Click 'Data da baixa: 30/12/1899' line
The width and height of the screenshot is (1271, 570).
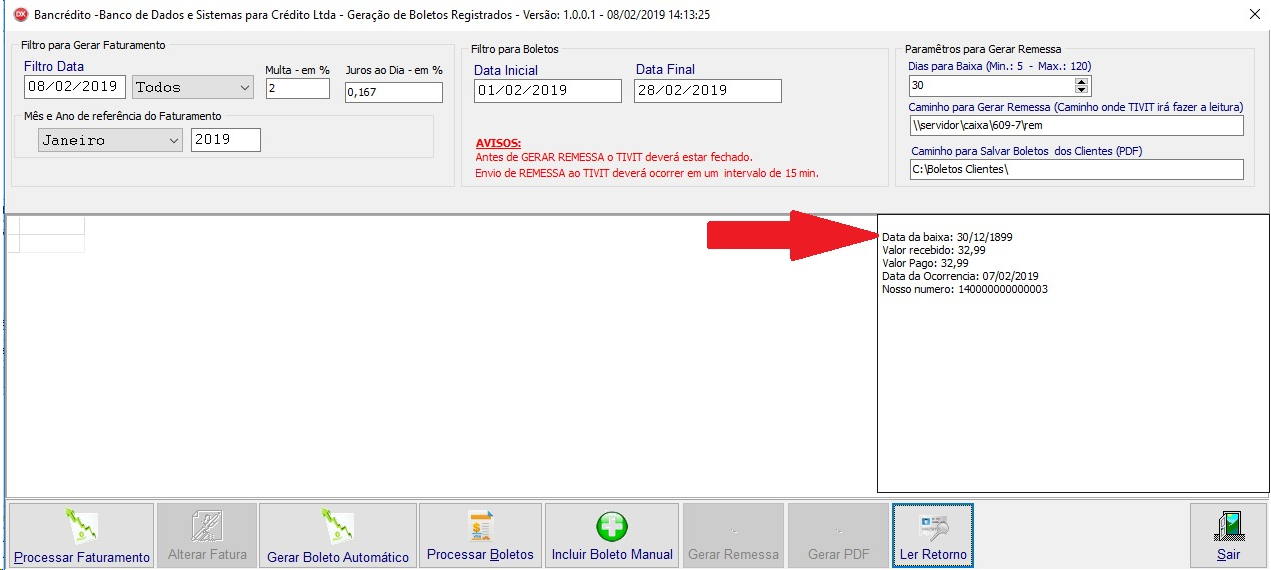pos(947,237)
